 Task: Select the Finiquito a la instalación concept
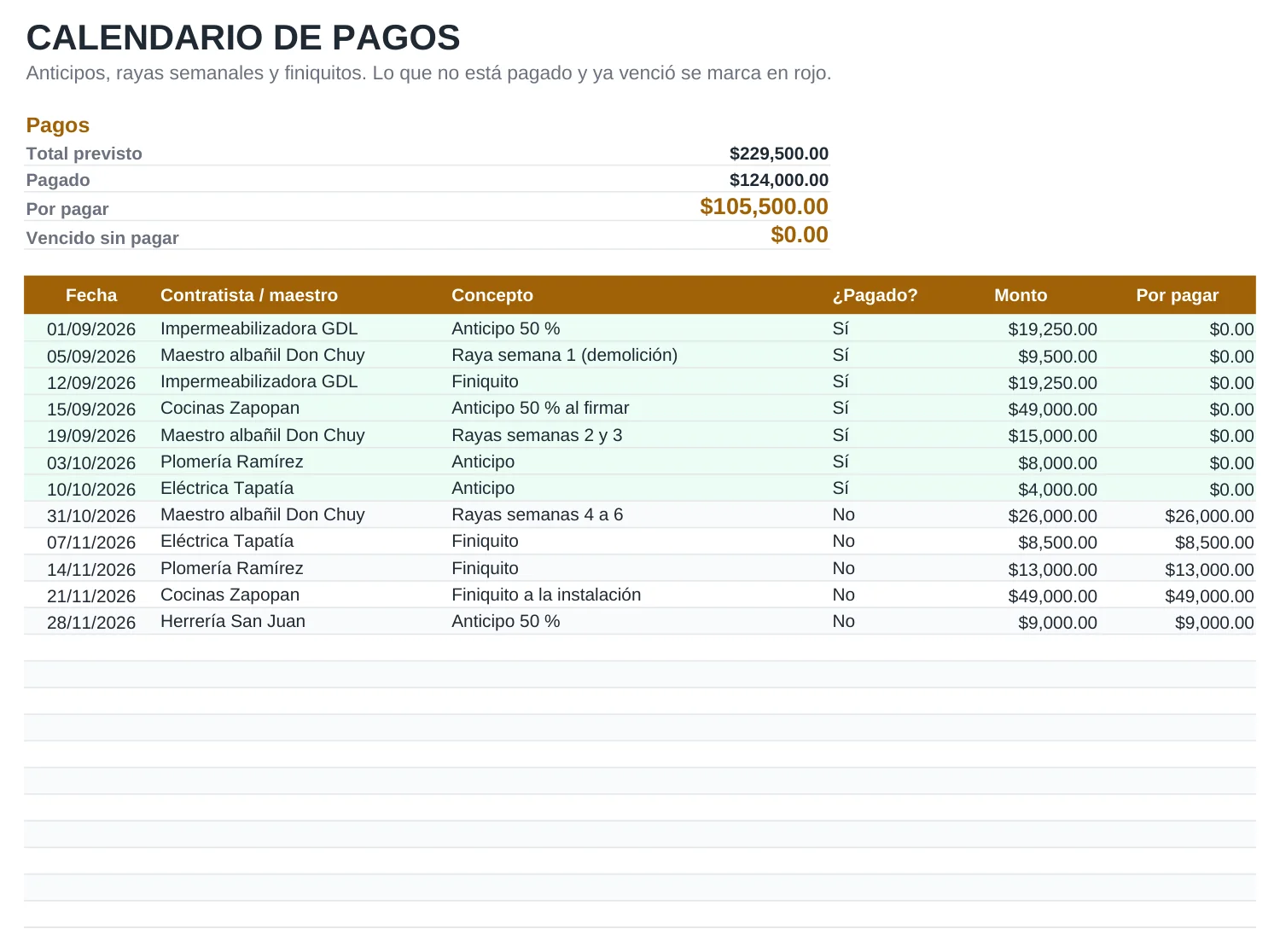point(546,595)
